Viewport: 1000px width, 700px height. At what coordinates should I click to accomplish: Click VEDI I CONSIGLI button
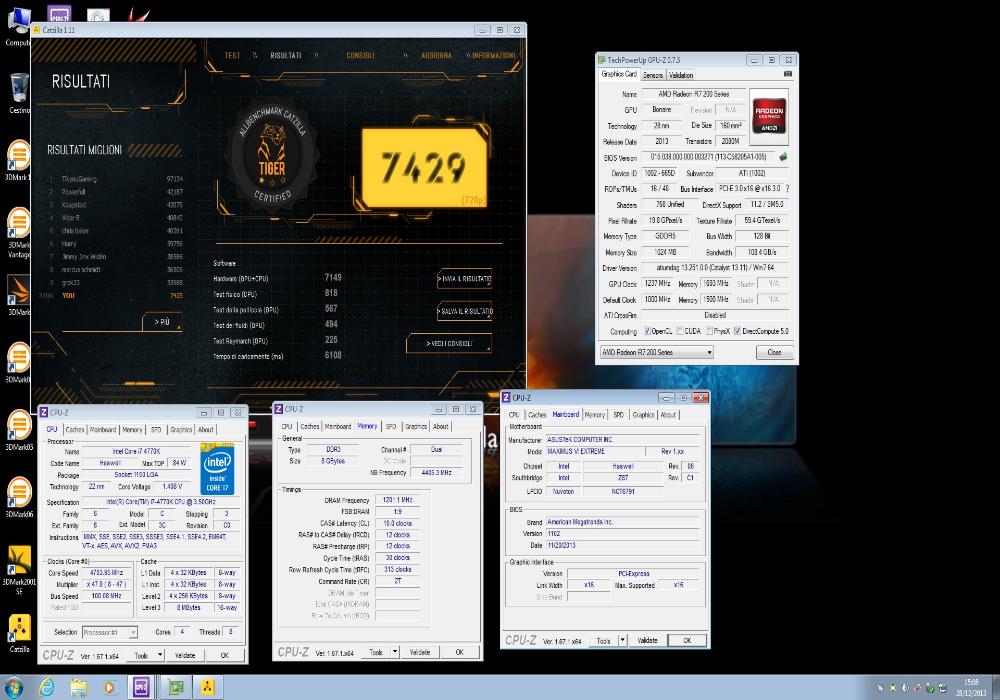[x=449, y=344]
